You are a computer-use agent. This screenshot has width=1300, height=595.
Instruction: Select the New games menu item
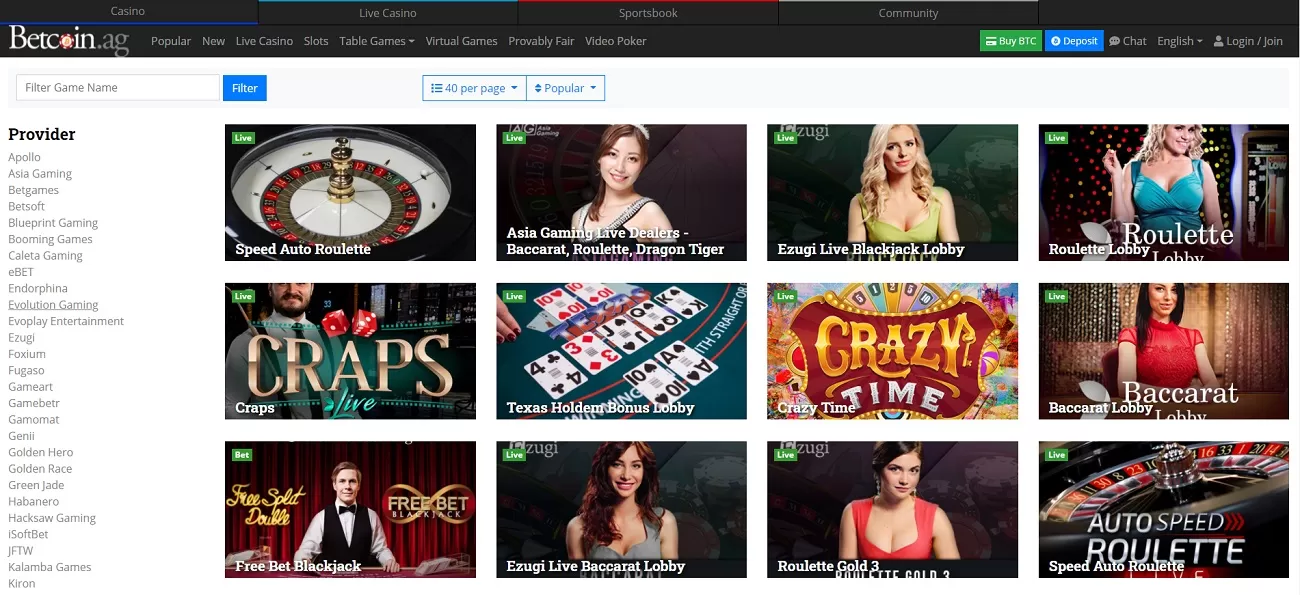click(213, 41)
